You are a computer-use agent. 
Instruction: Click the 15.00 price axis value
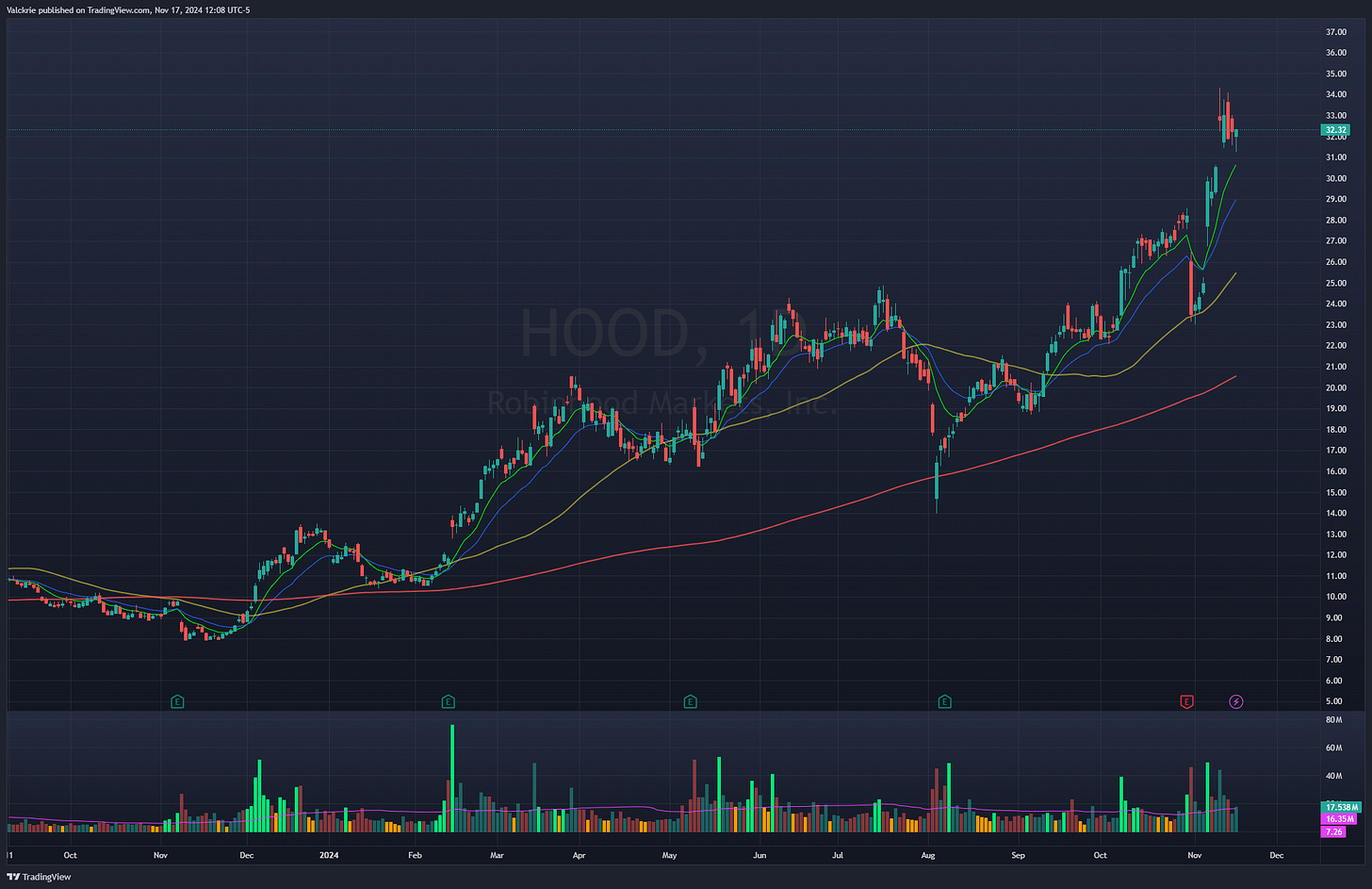[1336, 492]
